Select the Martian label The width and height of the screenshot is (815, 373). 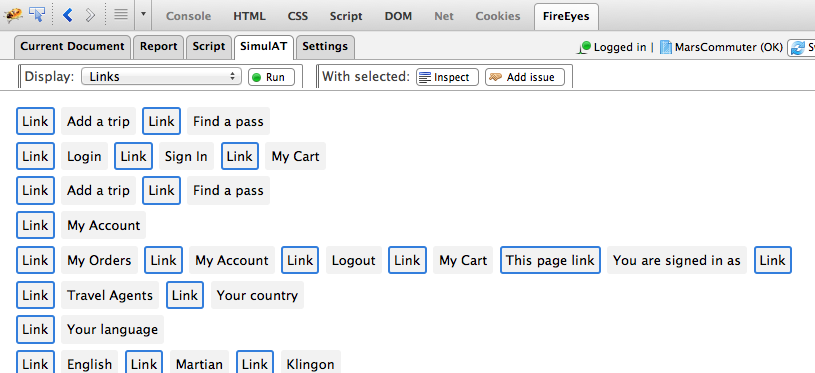point(199,363)
